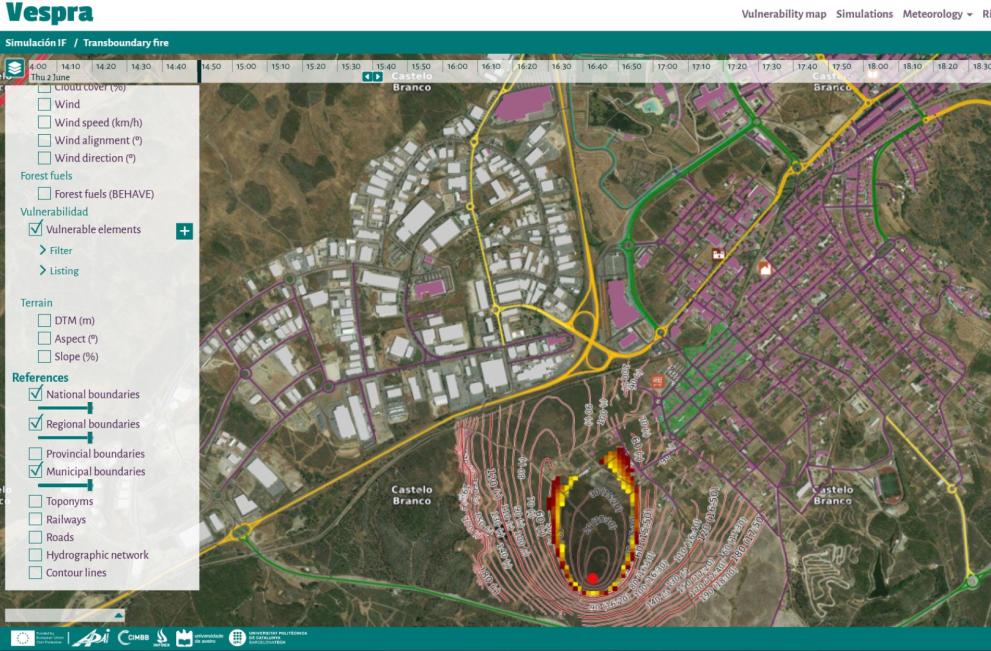Go to the Simulations menu item
Screen dimensions: 991x651
[x=864, y=14]
